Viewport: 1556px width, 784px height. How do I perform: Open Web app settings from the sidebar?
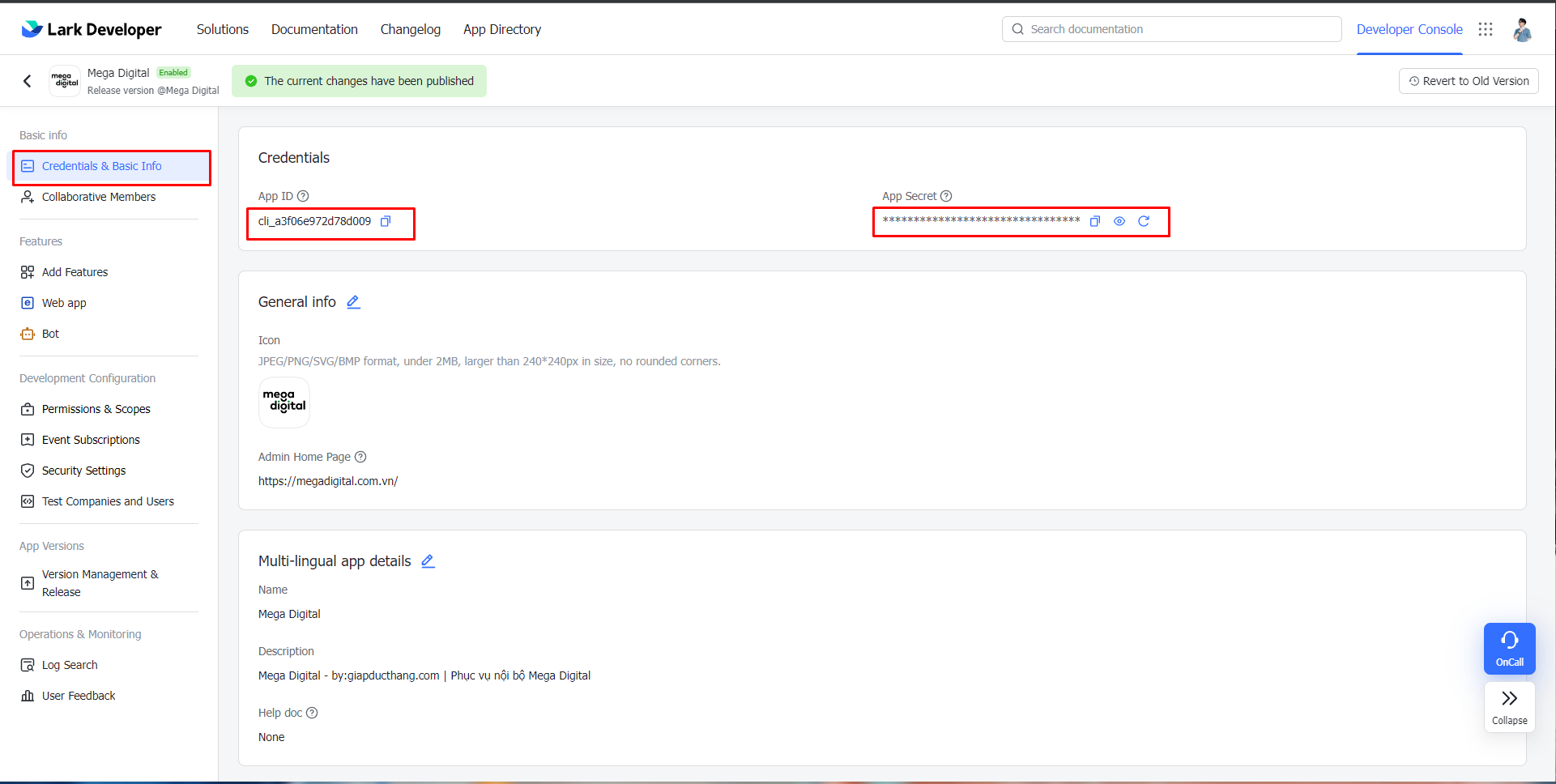64,302
